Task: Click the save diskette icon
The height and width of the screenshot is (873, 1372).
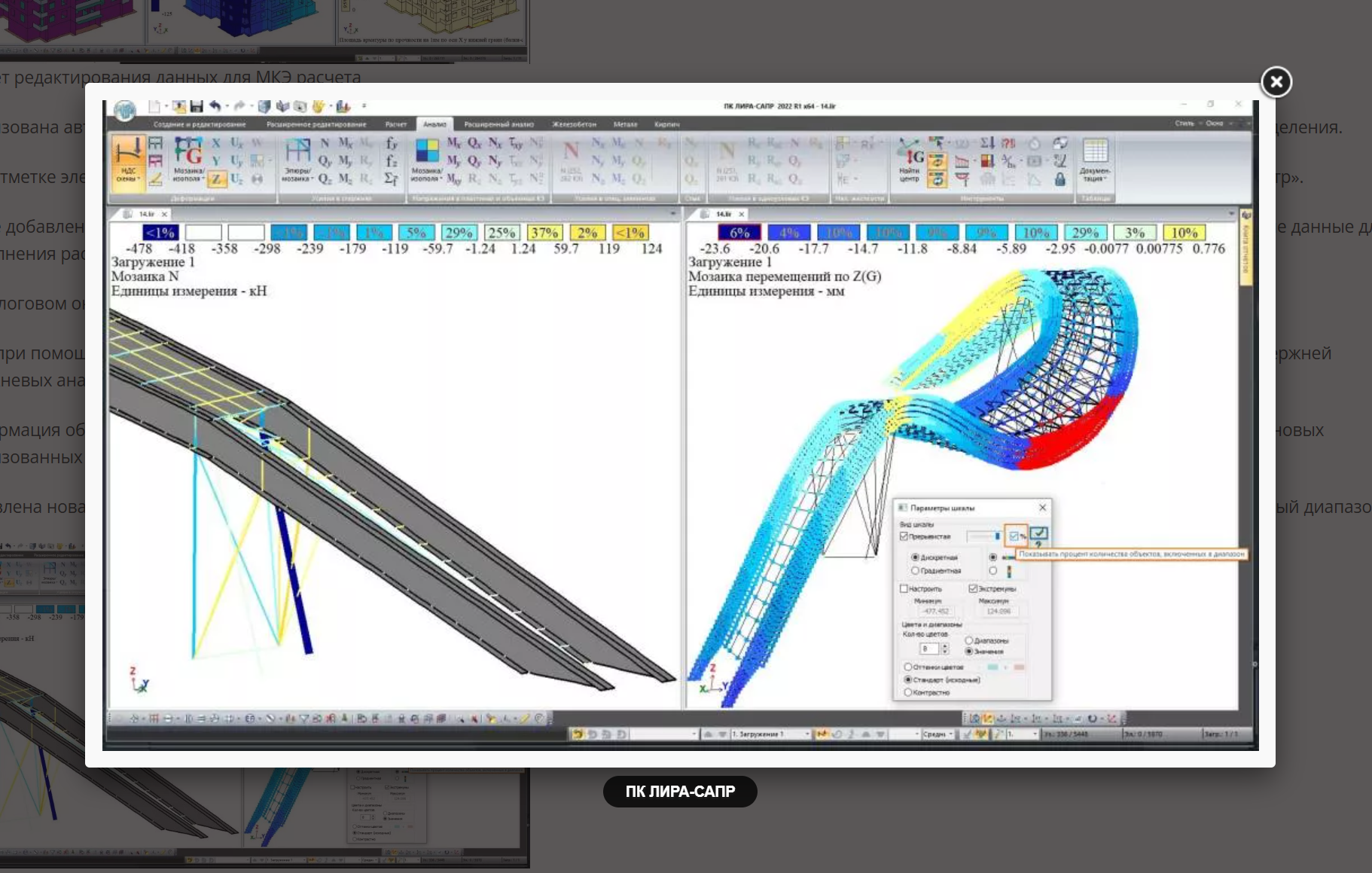Action: [197, 106]
